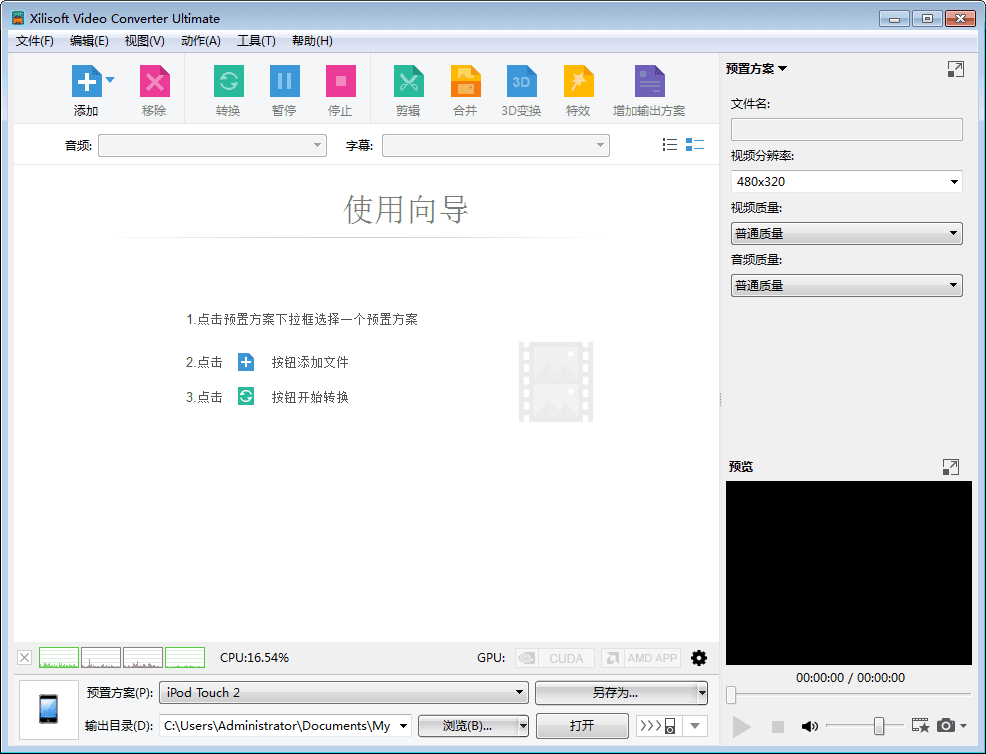Click the 00:00:00 / 00:00:00 time display
The width and height of the screenshot is (986, 754).
[x=850, y=678]
